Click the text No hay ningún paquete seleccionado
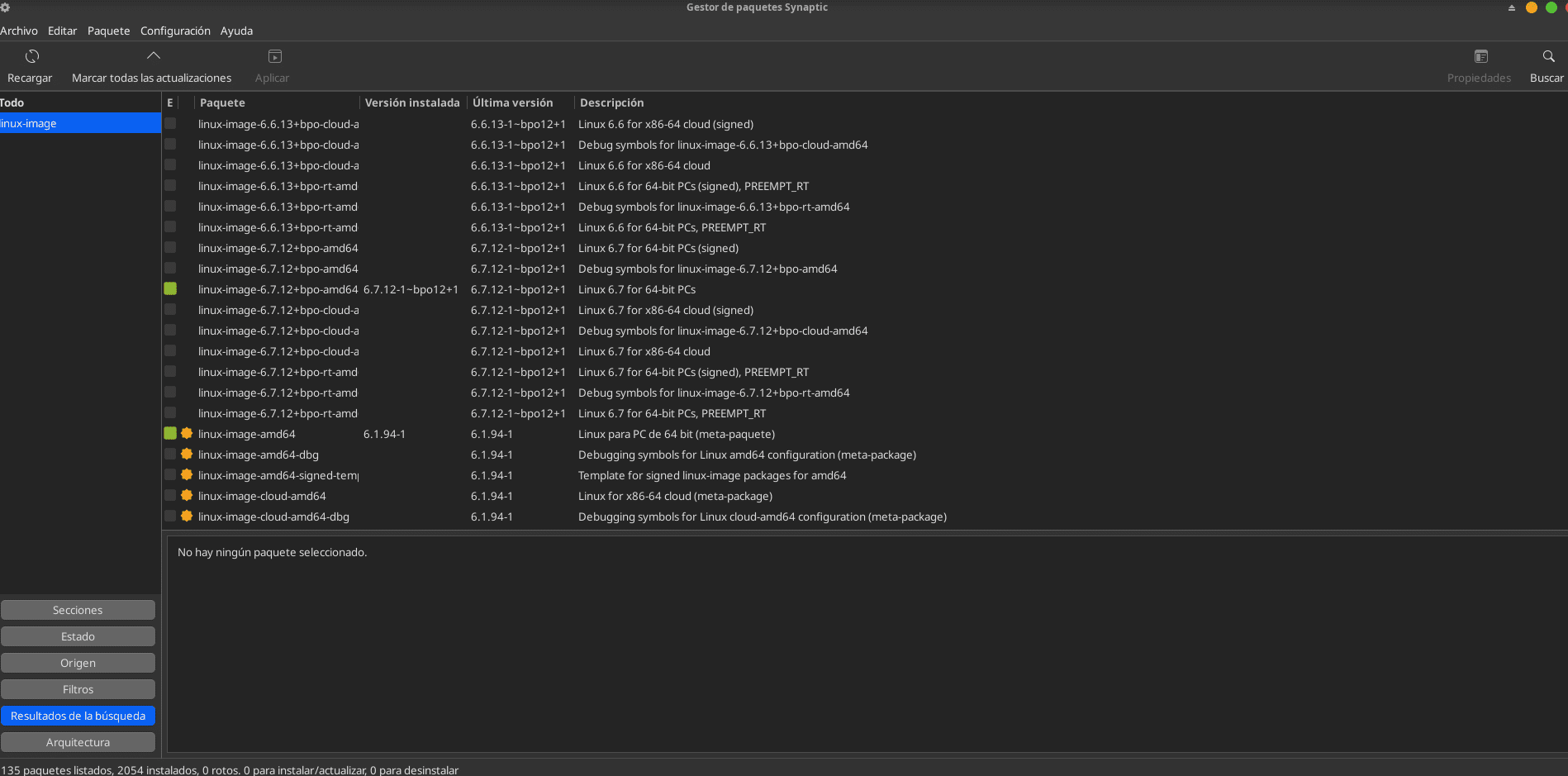Screen dimensions: 1568x776 [272, 552]
